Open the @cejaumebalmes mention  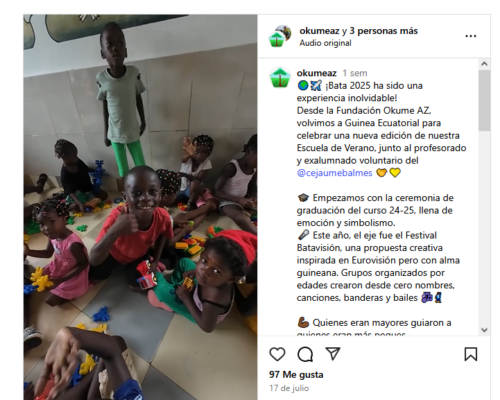tap(334, 173)
